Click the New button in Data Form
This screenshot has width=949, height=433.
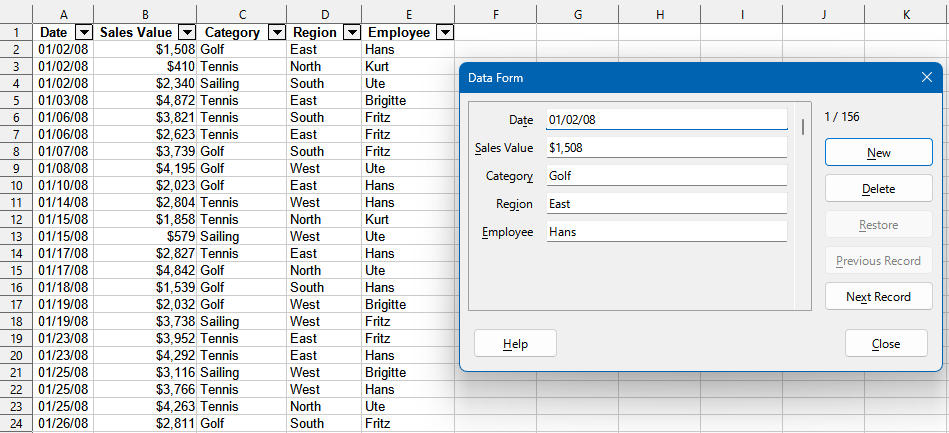(x=878, y=152)
